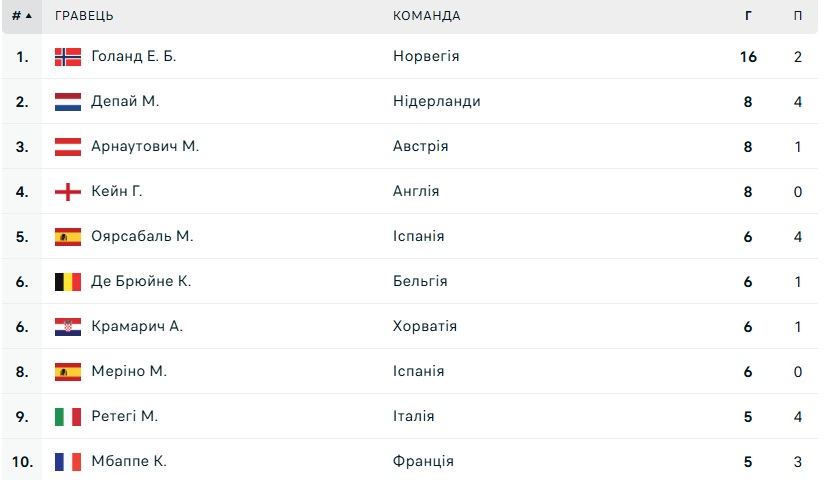
Task: Sort by the Г goals column header
Action: coord(749,16)
